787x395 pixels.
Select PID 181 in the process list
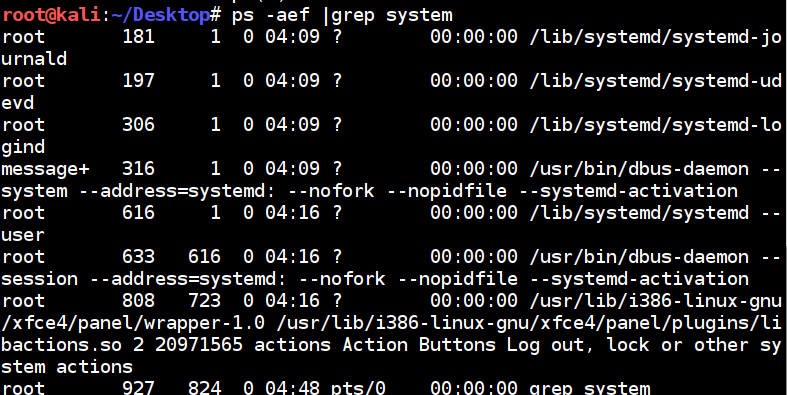139,37
